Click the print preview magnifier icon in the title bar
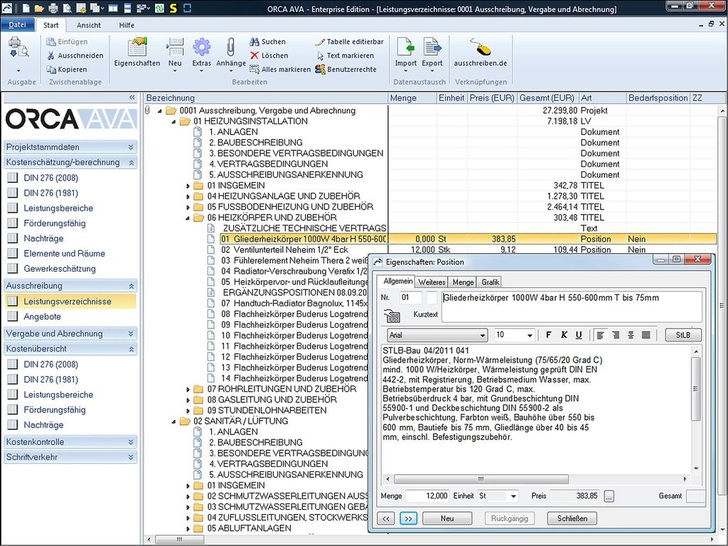Screen dimensions: 728x546 click(67, 8)
